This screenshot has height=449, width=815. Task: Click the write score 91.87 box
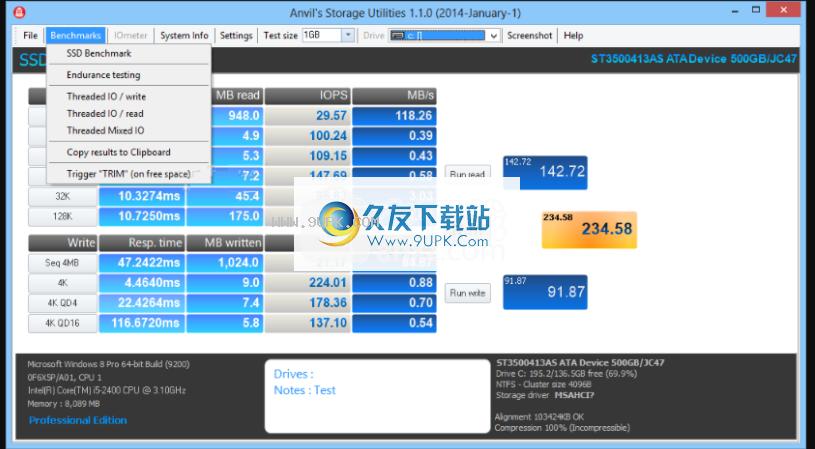click(x=545, y=292)
